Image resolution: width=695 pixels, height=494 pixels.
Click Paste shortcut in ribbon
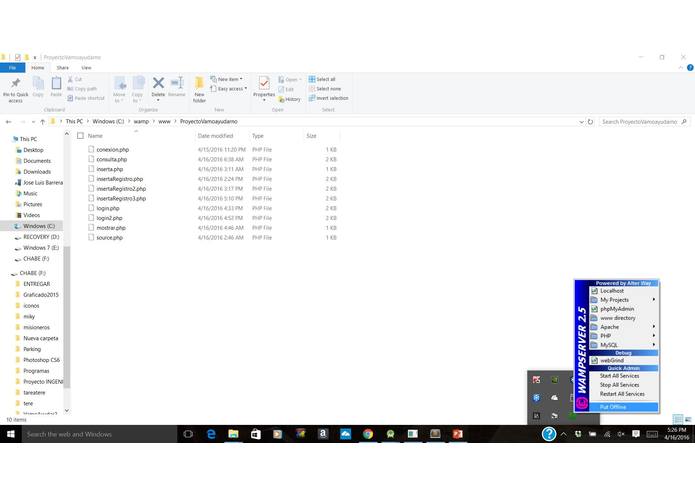point(86,98)
